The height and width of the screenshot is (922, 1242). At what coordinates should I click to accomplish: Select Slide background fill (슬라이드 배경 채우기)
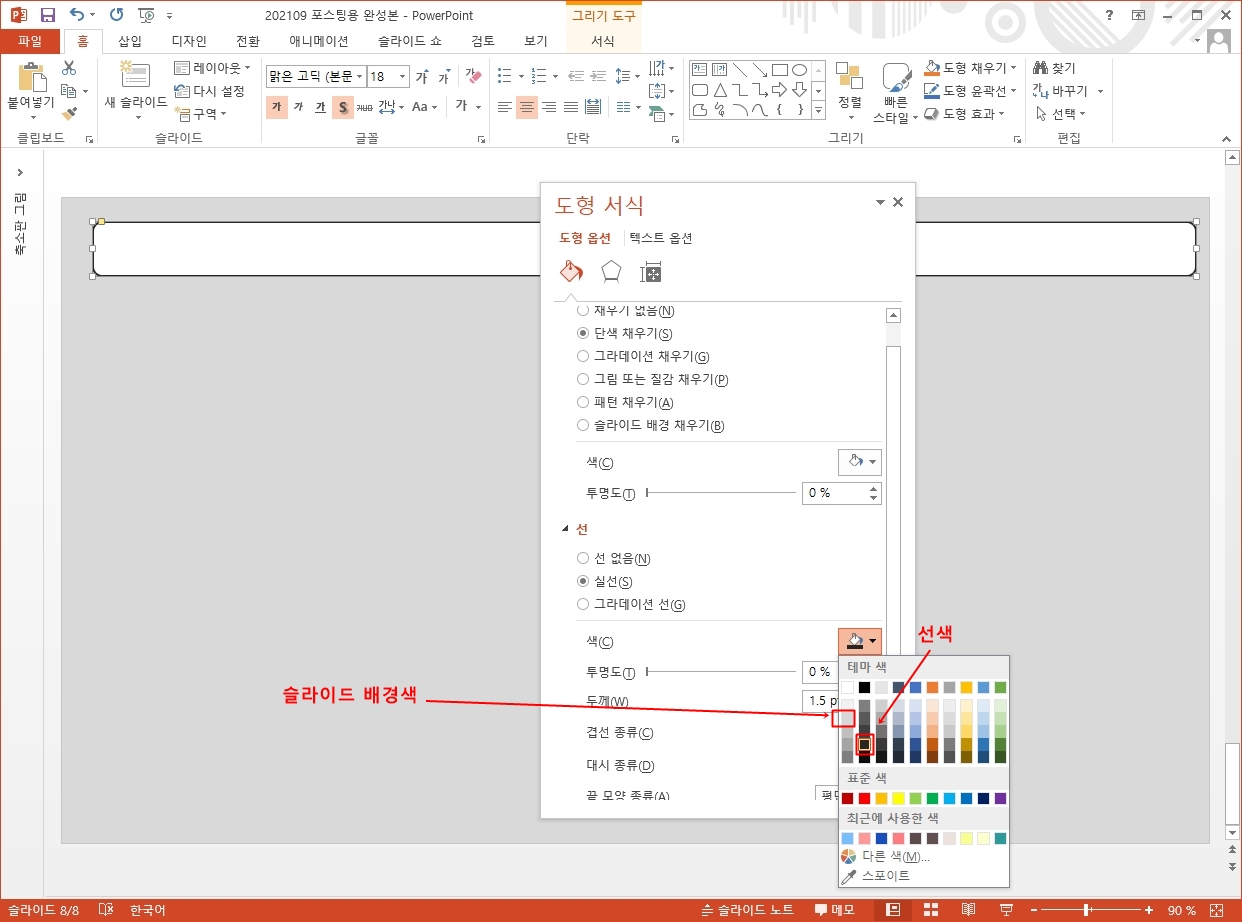pyautogui.click(x=583, y=425)
